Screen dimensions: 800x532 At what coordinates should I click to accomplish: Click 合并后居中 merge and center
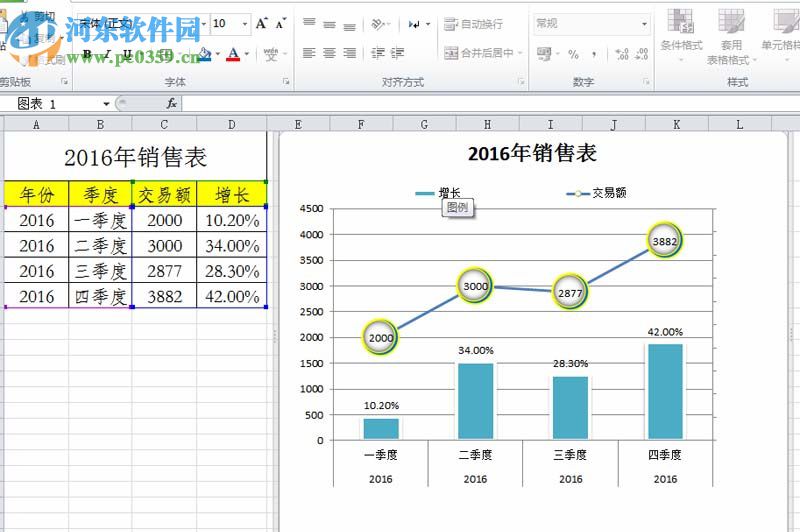pos(479,53)
